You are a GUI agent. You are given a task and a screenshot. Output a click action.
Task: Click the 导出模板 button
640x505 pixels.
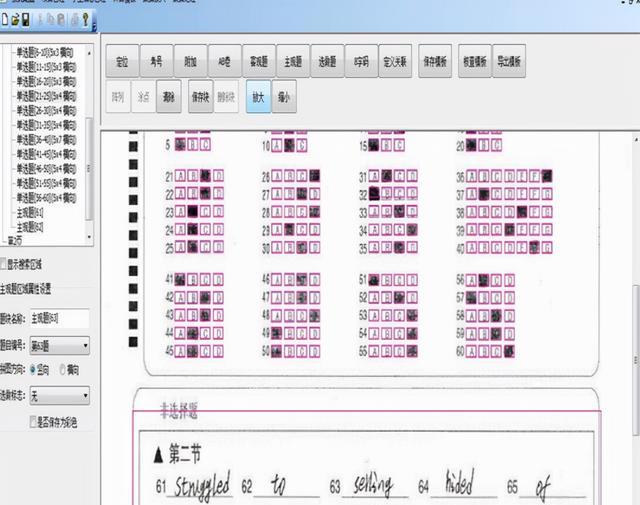pyautogui.click(x=509, y=61)
